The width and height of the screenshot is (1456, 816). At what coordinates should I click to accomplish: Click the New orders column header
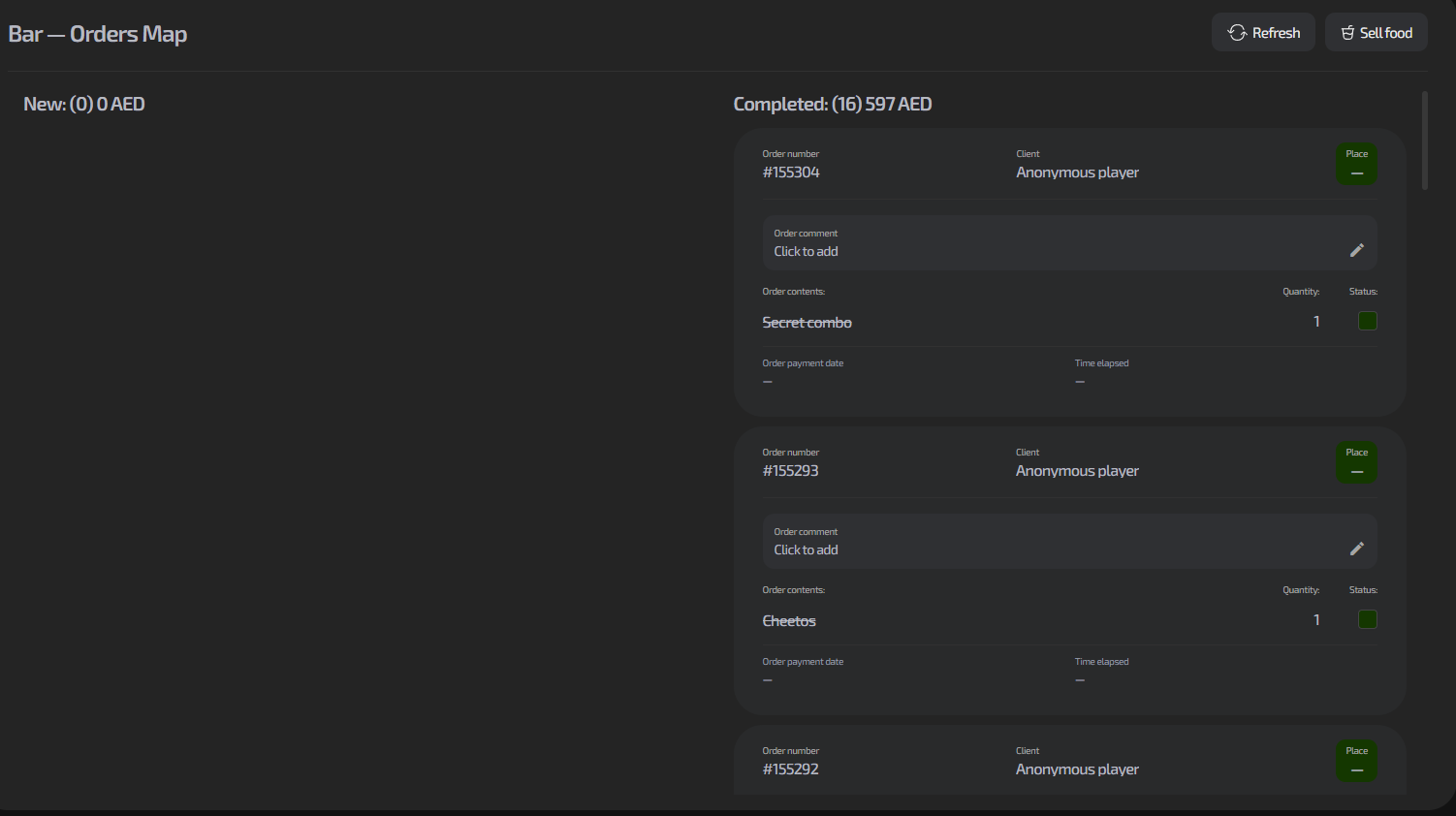[84, 105]
